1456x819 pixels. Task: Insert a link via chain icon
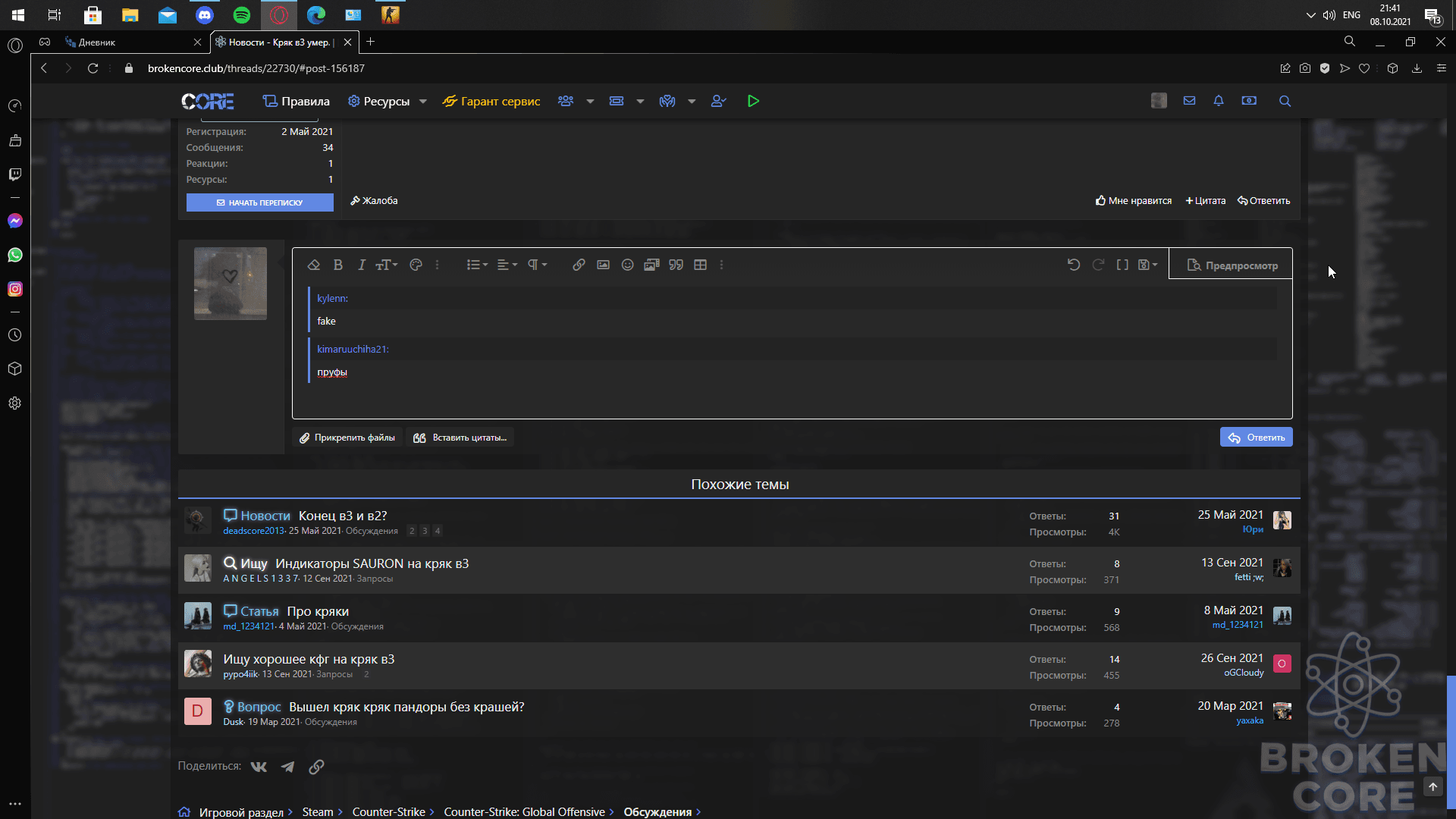[x=579, y=265]
